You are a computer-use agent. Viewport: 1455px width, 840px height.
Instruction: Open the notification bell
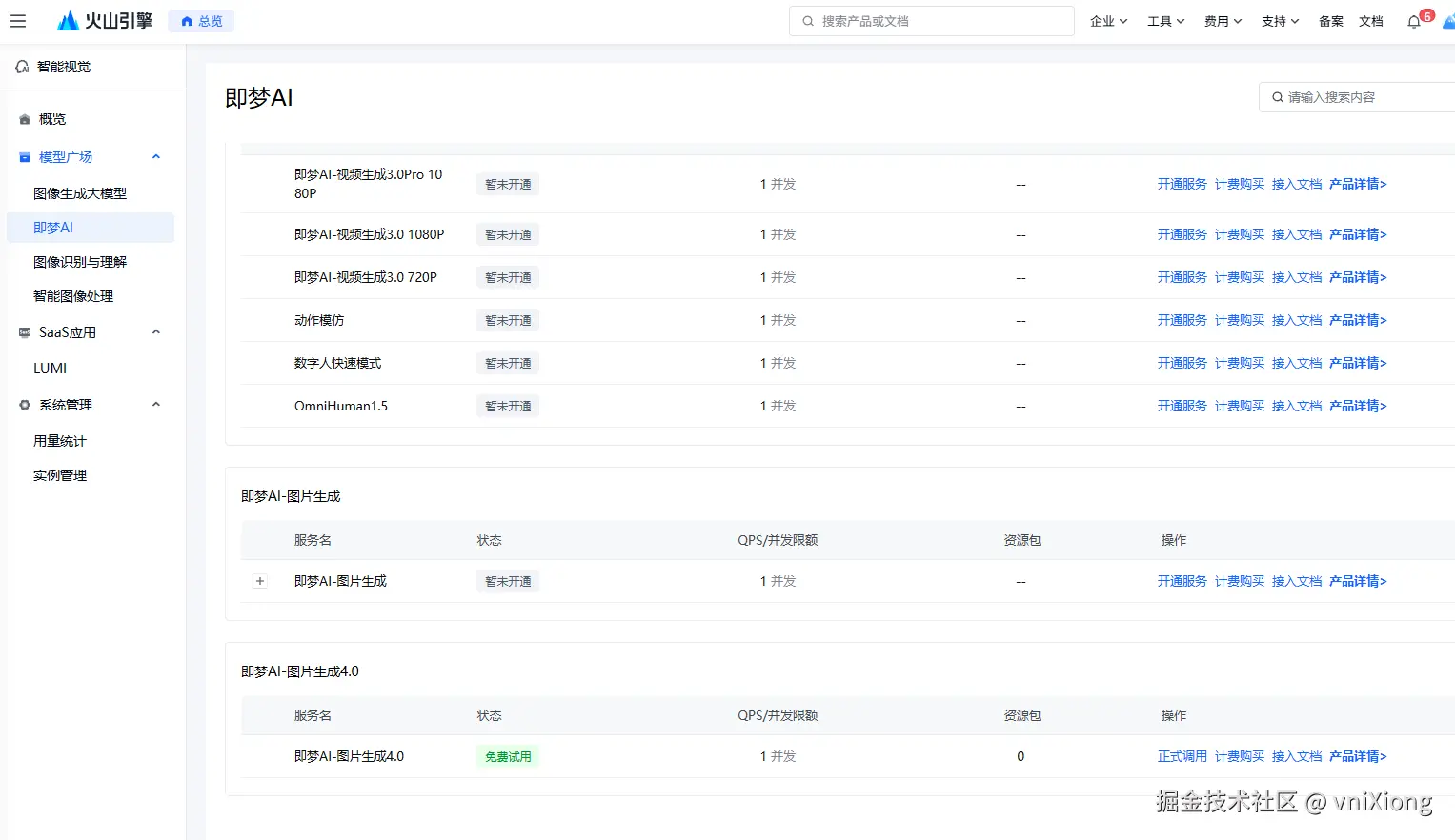[x=1414, y=22]
